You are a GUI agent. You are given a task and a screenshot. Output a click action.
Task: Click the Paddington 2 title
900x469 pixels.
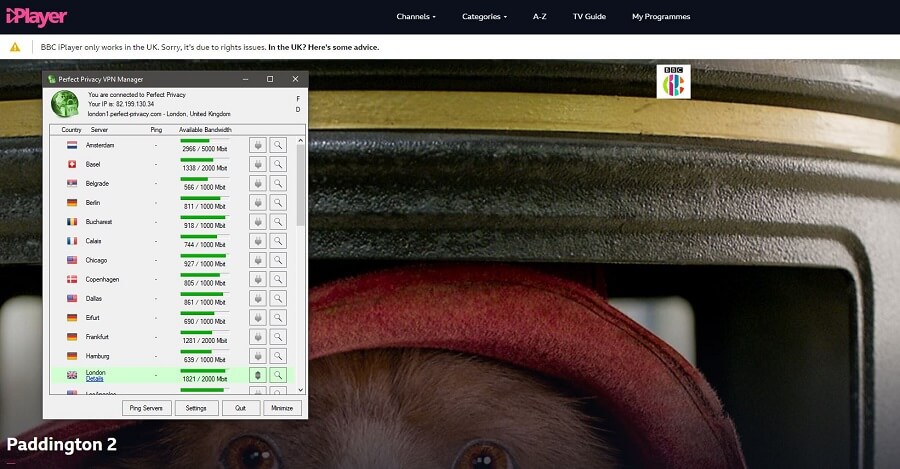[61, 444]
